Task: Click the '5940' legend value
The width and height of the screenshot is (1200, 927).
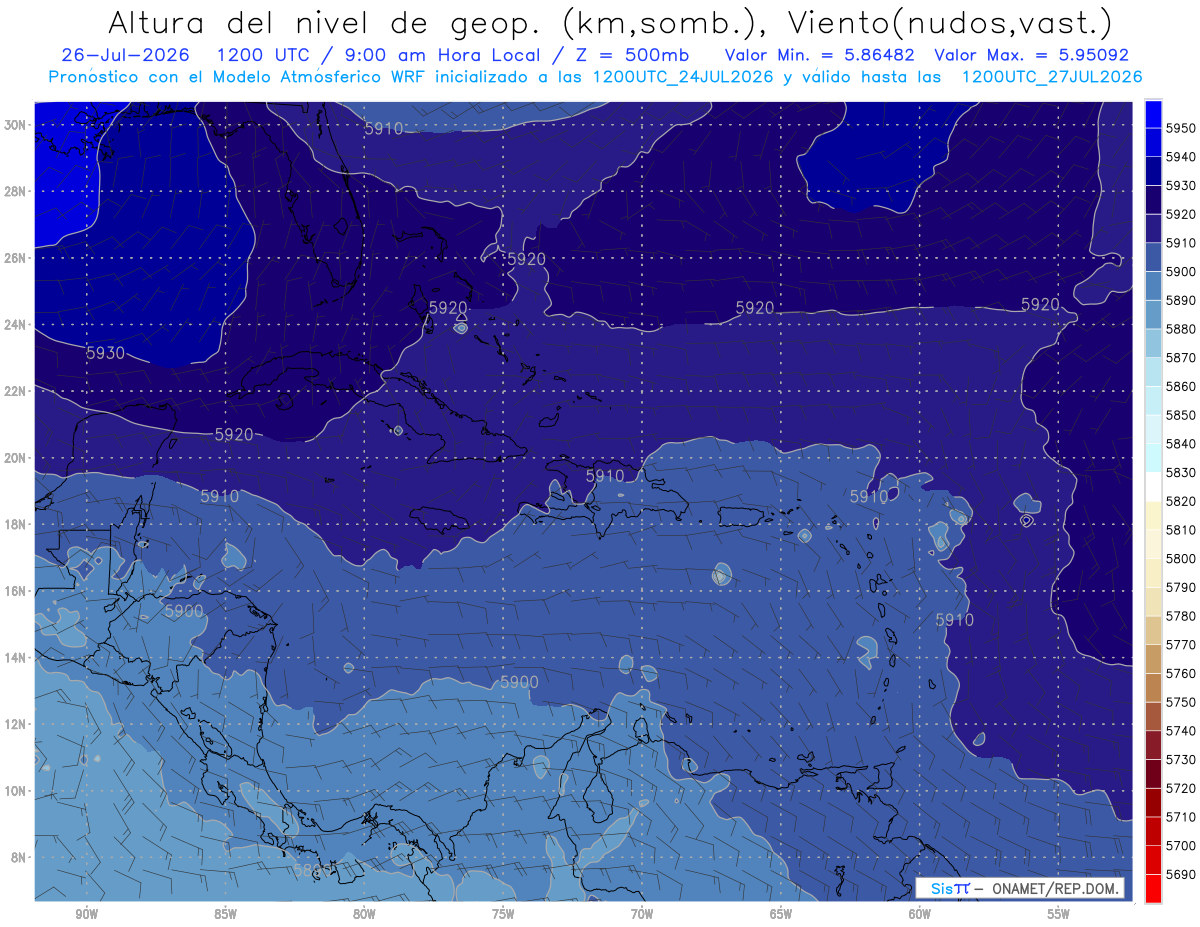Action: point(1181,157)
